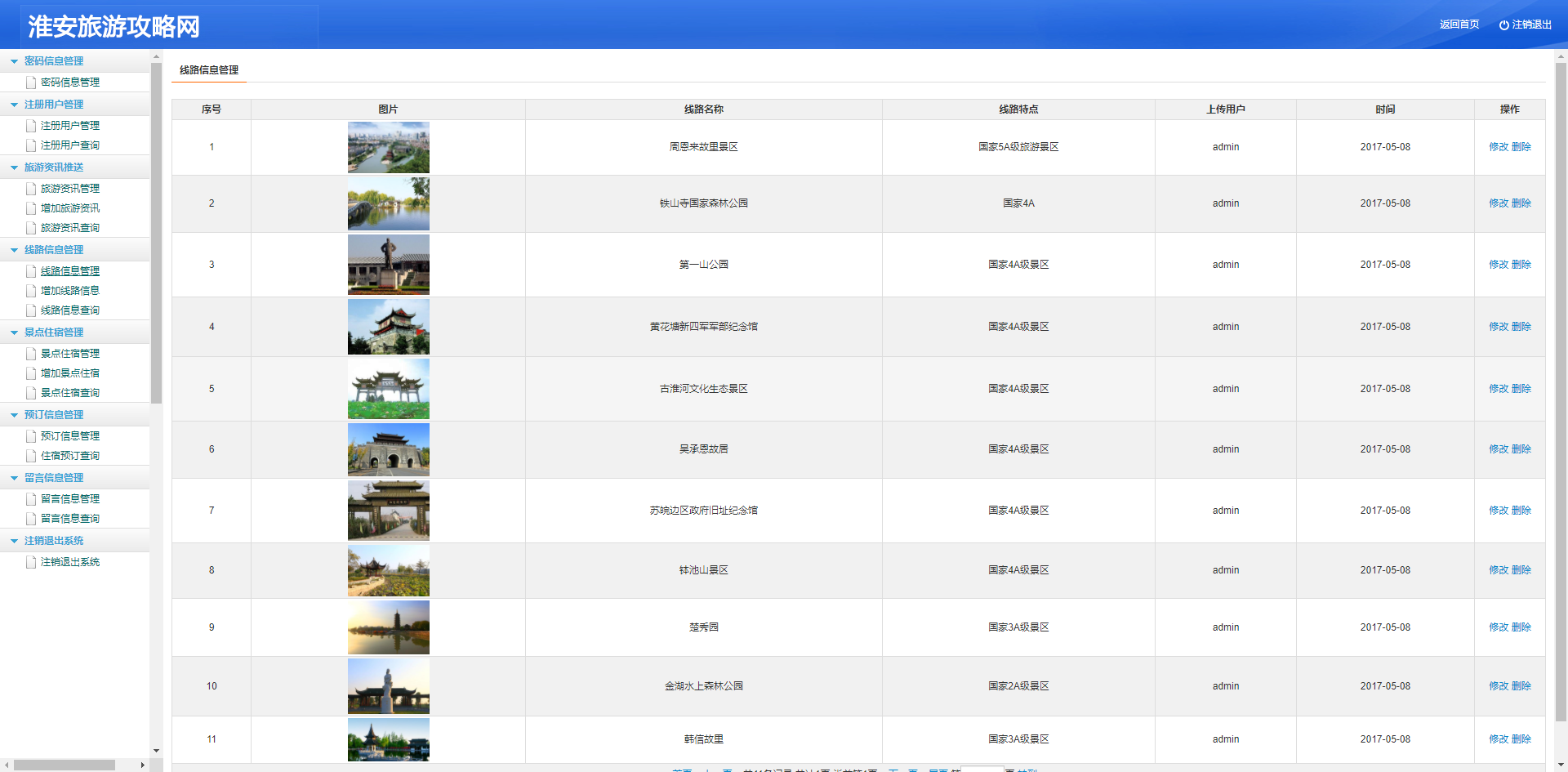Click the main page vertical scrollbar thumb
The width and height of the screenshot is (1568, 772).
[x=1561, y=393]
